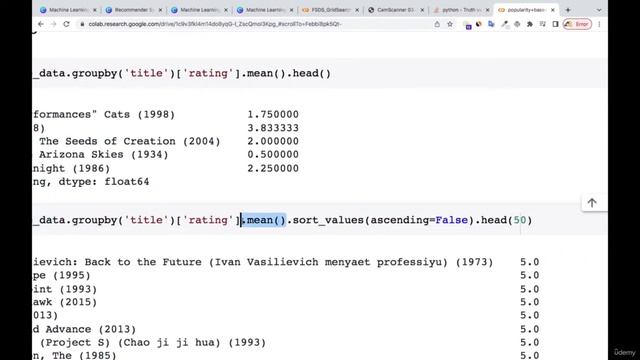640x360 pixels.
Task: Click the scroll-to-top up arrow button
Action: tap(592, 203)
